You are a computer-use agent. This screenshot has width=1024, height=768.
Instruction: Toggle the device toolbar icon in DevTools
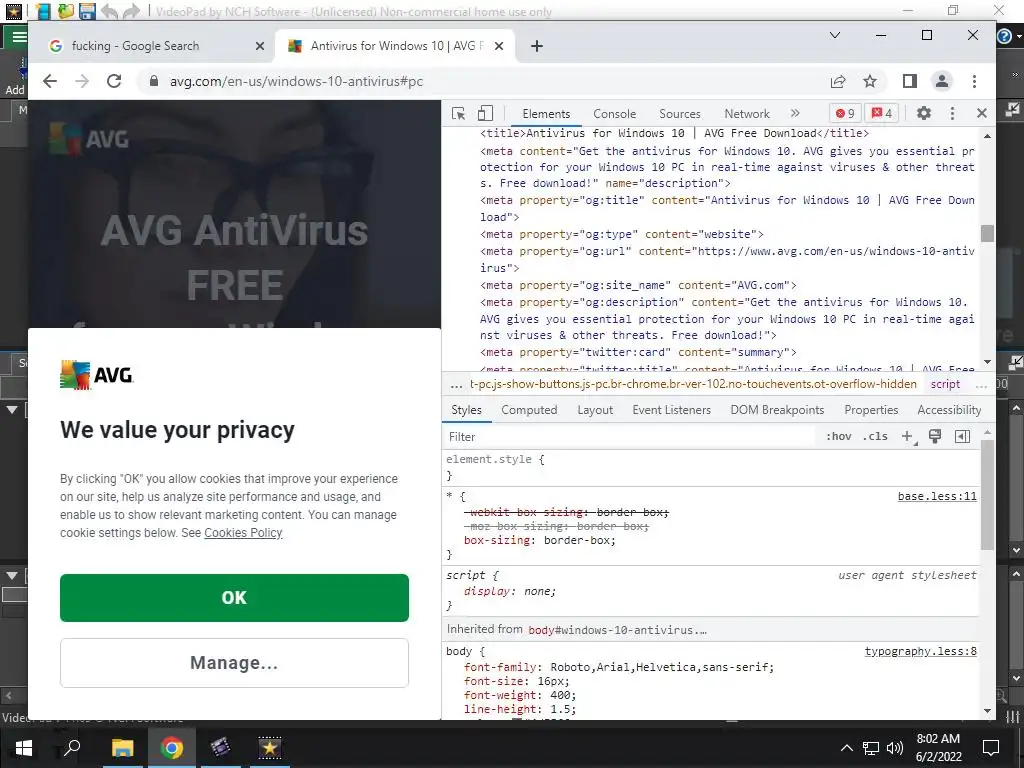485,114
